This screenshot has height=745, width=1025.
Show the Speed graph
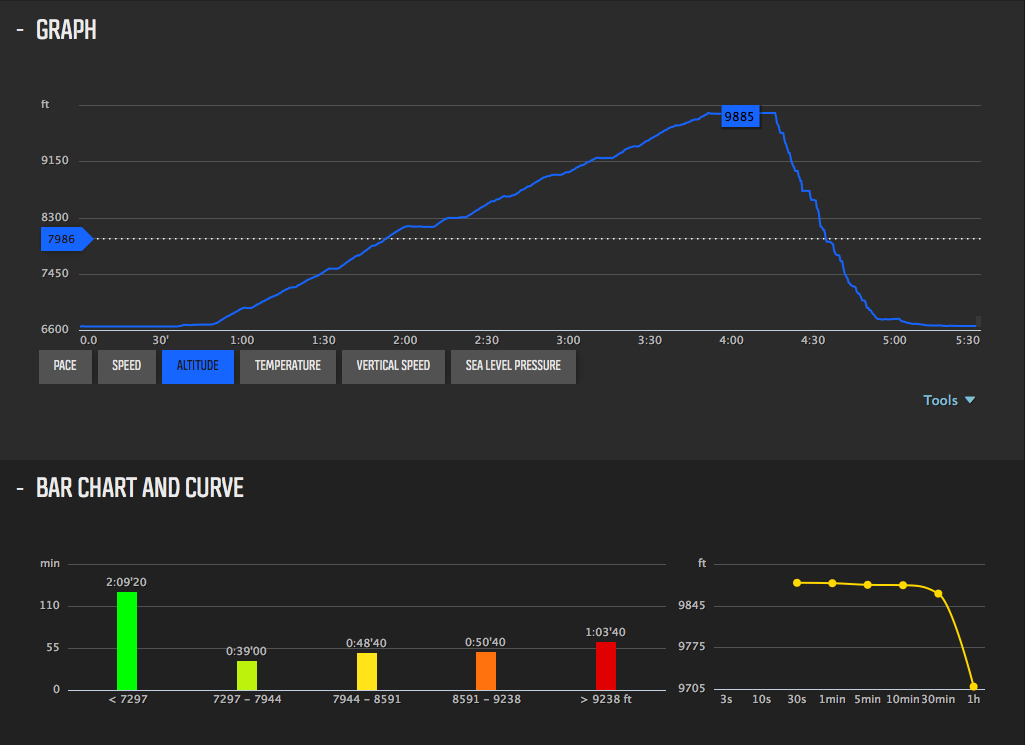[126, 366]
